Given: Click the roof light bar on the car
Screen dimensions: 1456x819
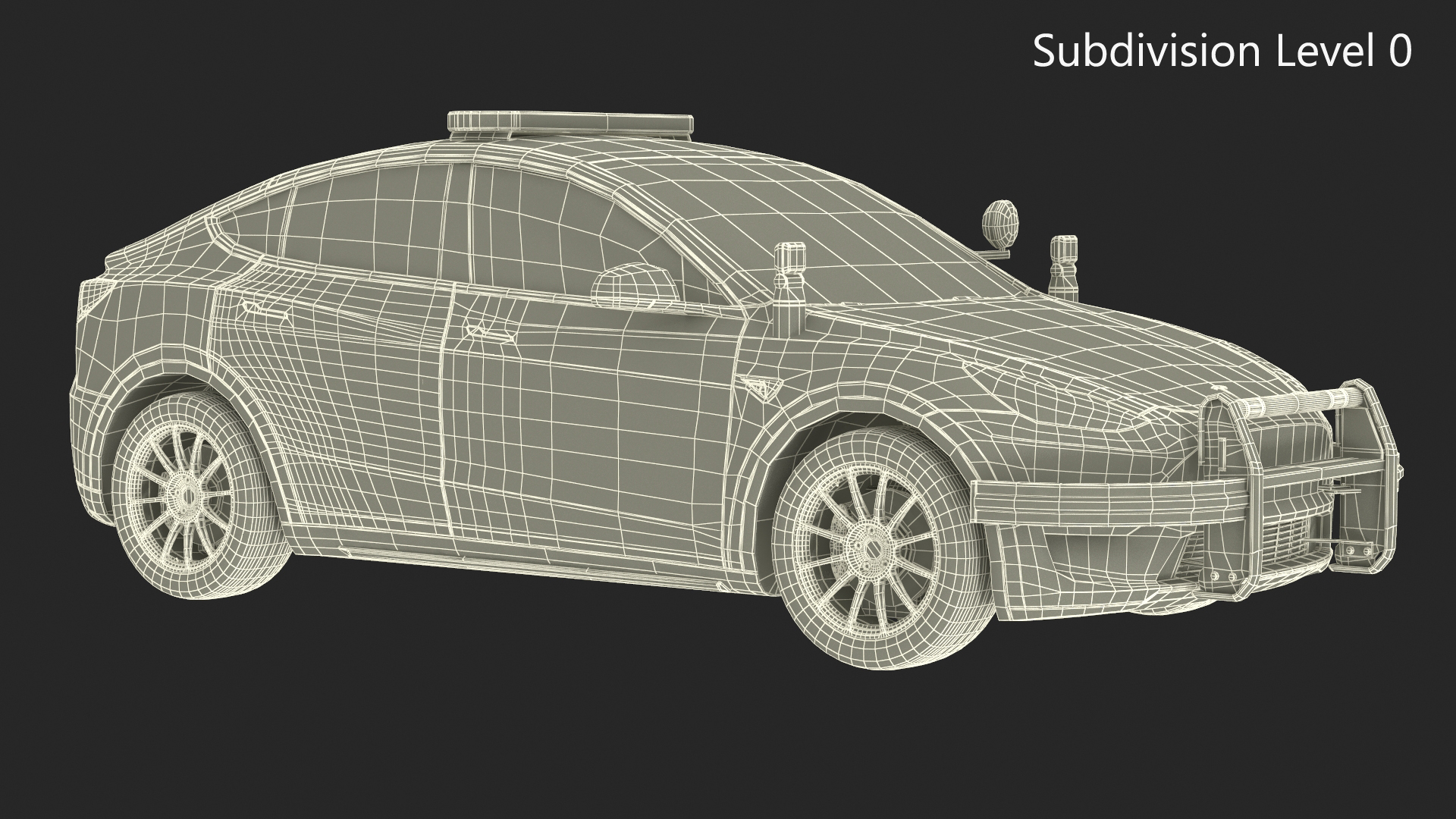Looking at the screenshot, I should (570, 127).
